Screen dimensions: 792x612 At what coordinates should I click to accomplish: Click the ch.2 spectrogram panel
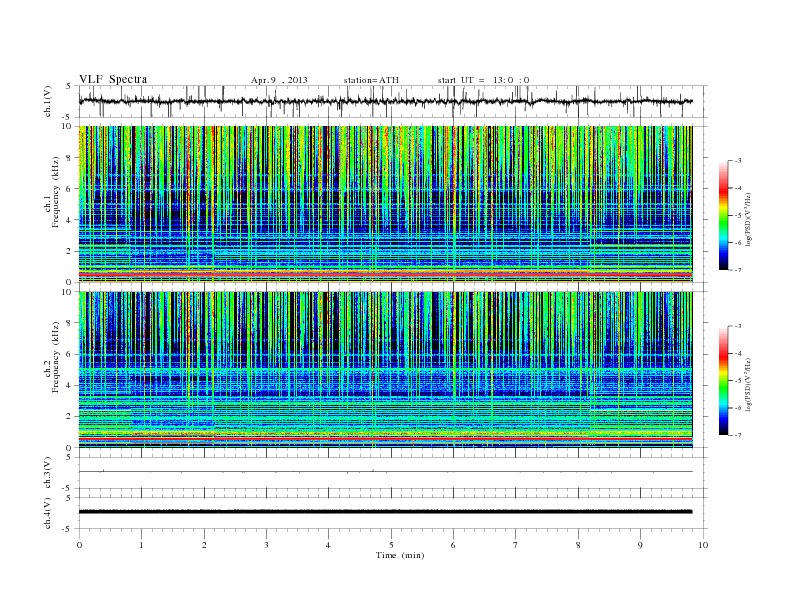(385, 370)
